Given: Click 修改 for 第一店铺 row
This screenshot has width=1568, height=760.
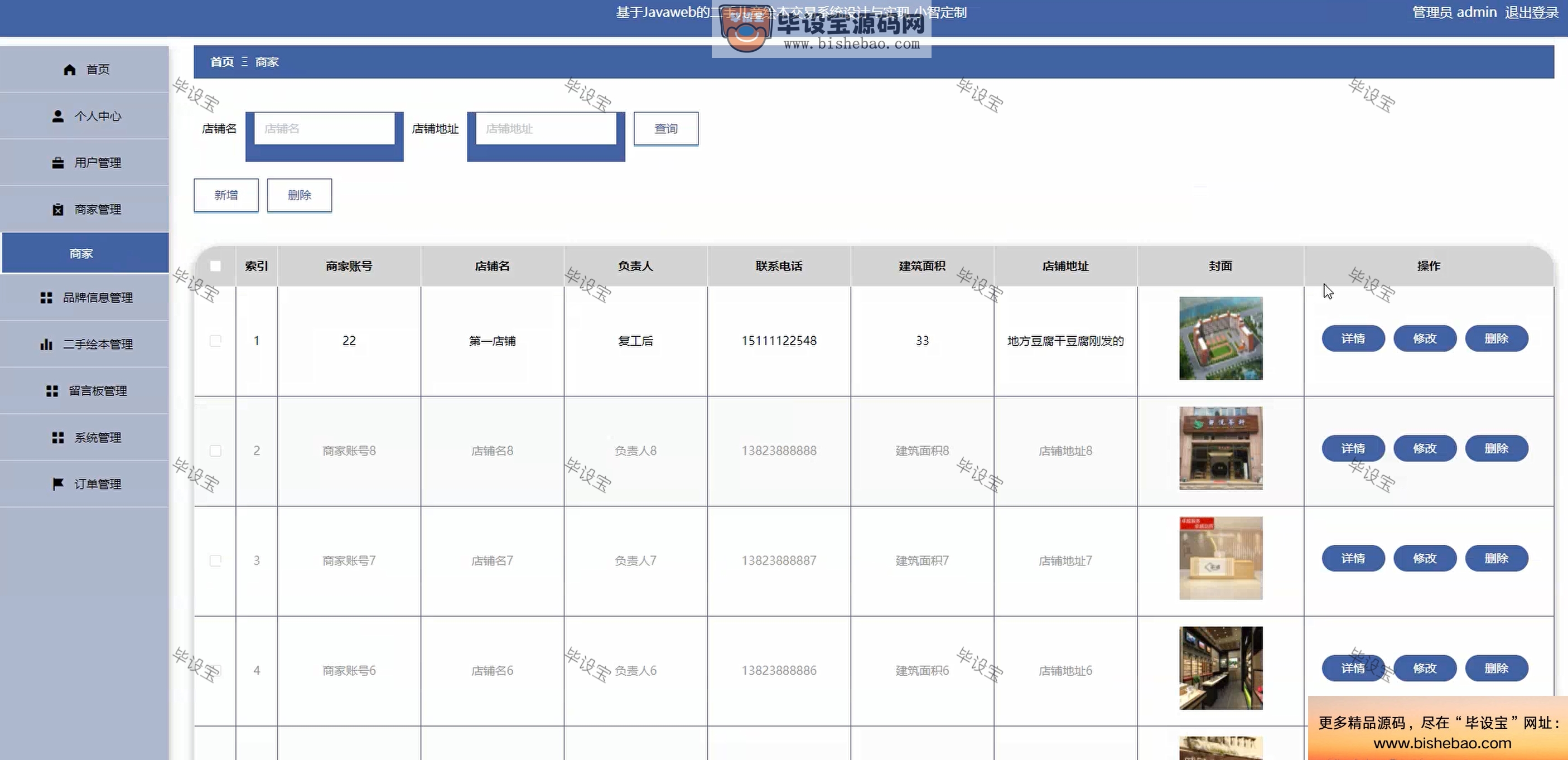Looking at the screenshot, I should coord(1425,338).
